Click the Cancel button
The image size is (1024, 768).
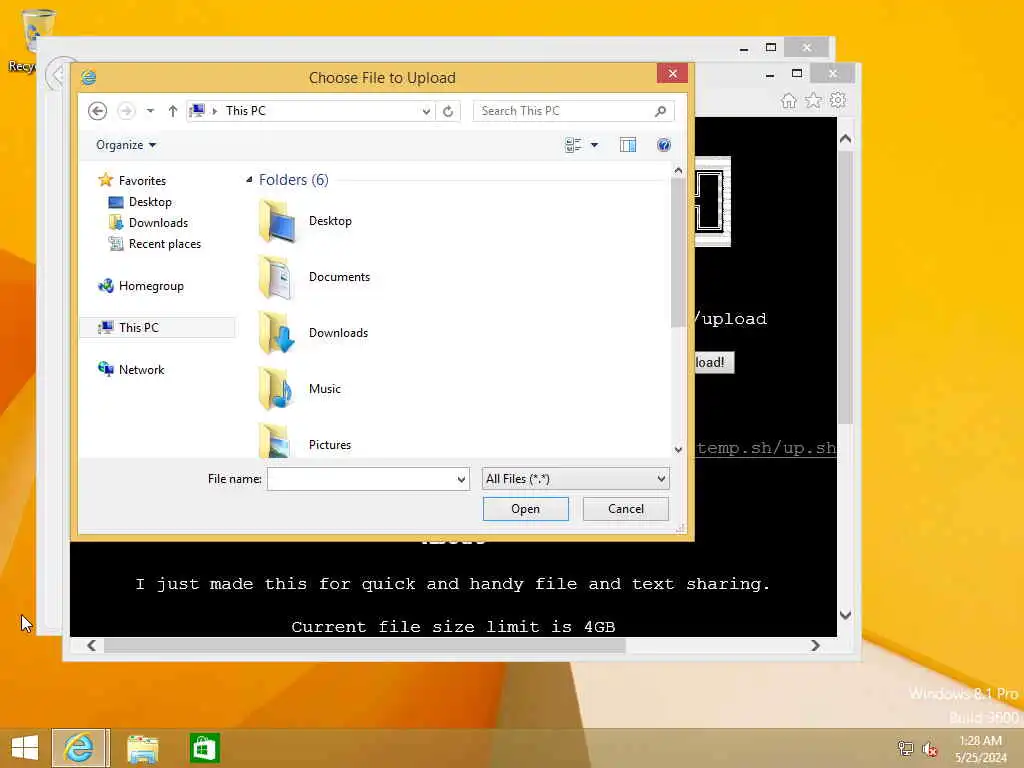click(626, 509)
